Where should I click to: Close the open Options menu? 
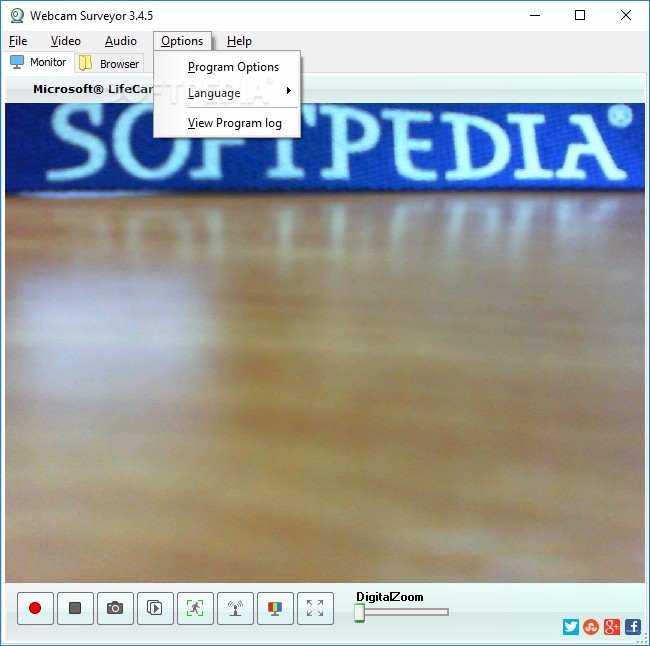click(x=182, y=41)
